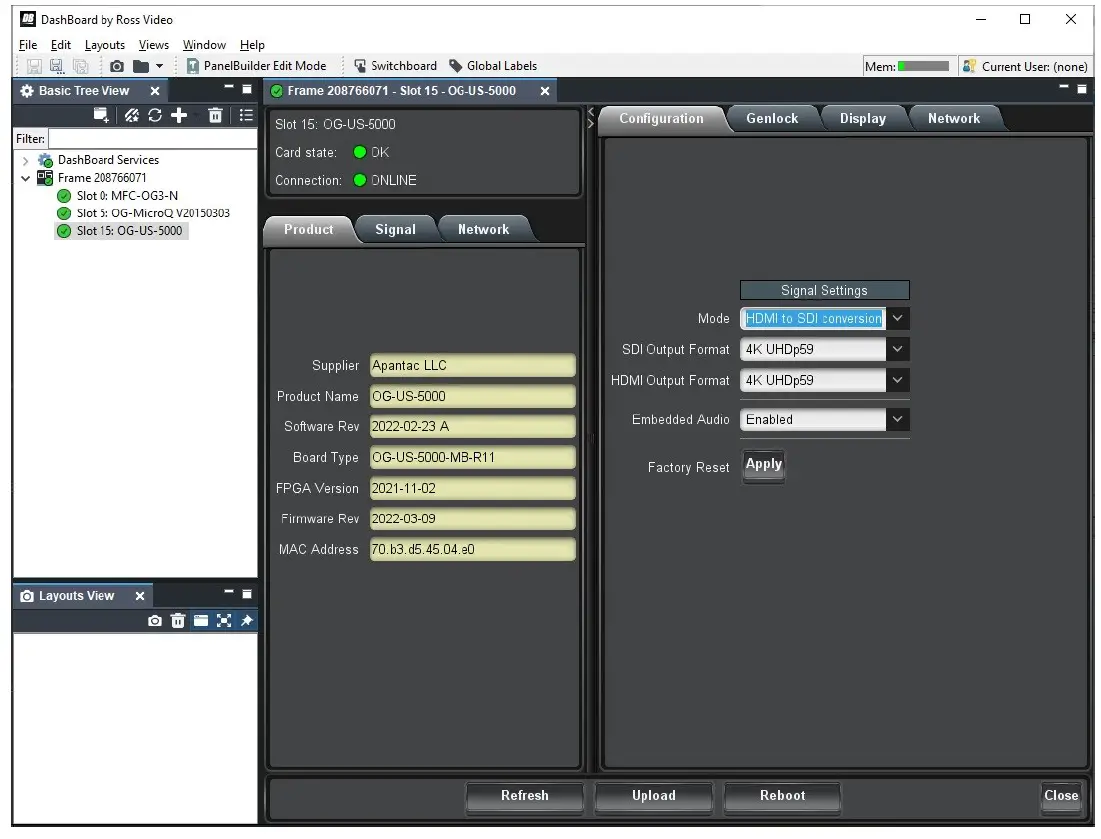This screenshot has width=1101, height=839.
Task: Switch to the left Network tab beside Signal
Action: pos(483,230)
